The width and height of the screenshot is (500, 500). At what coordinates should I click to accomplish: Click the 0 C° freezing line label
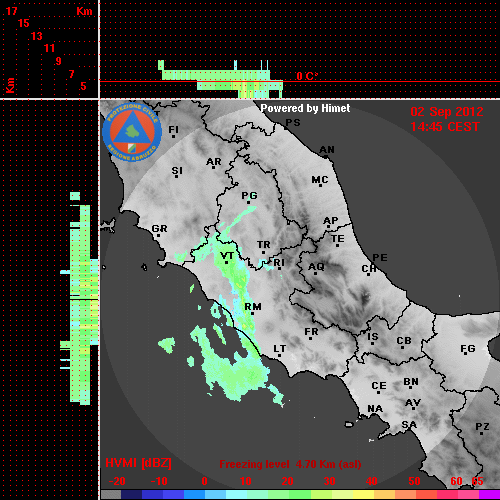pos(307,76)
